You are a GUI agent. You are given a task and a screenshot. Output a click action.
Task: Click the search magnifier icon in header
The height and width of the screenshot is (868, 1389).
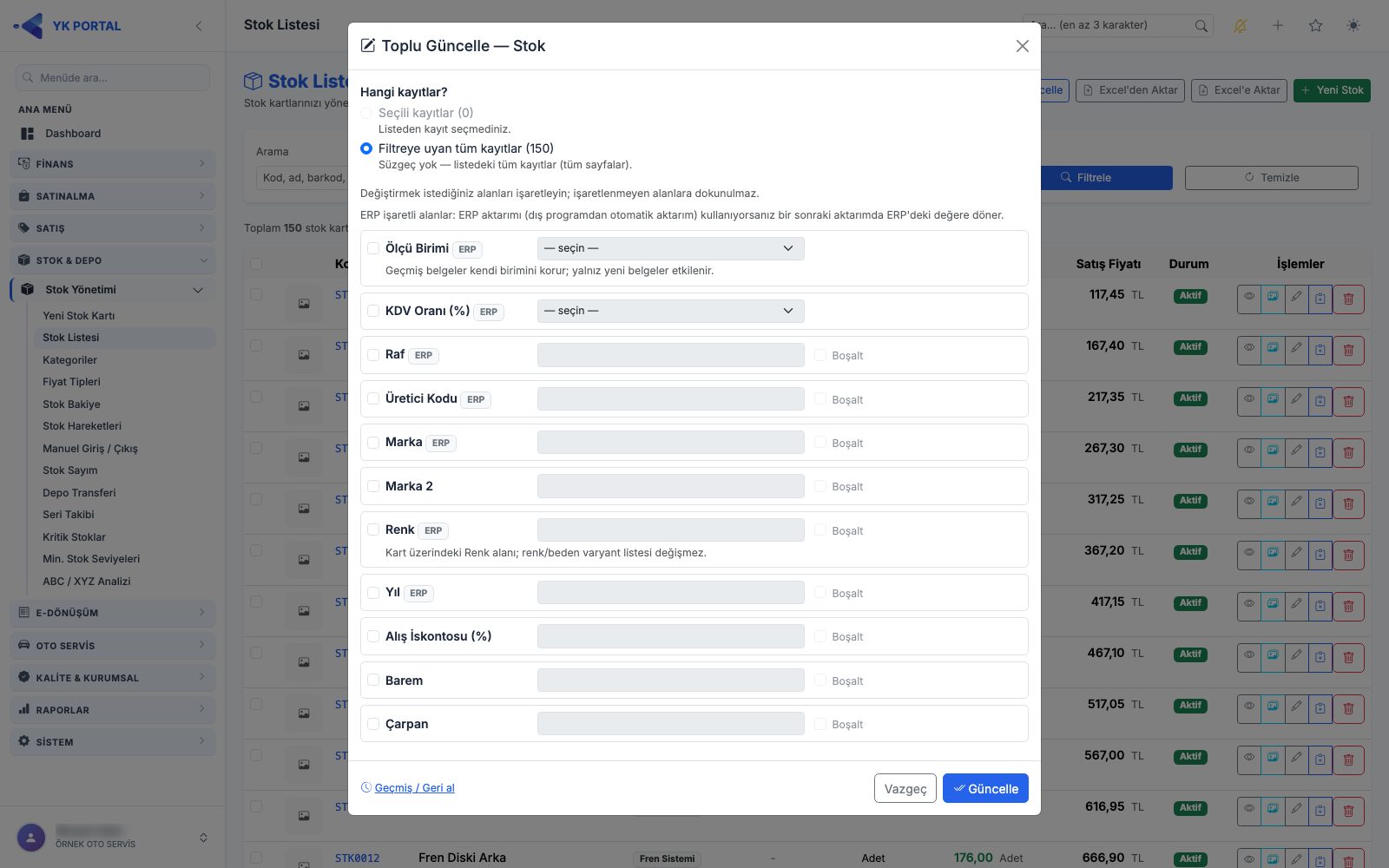tap(1201, 25)
